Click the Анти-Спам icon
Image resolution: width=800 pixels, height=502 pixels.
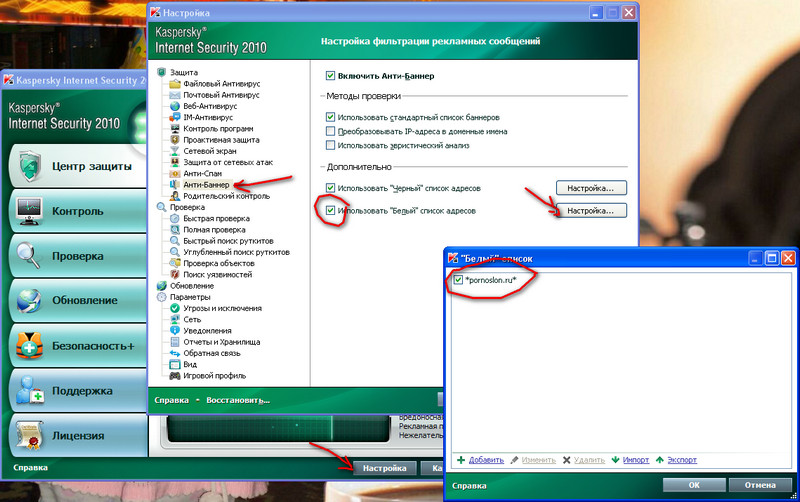[x=175, y=173]
